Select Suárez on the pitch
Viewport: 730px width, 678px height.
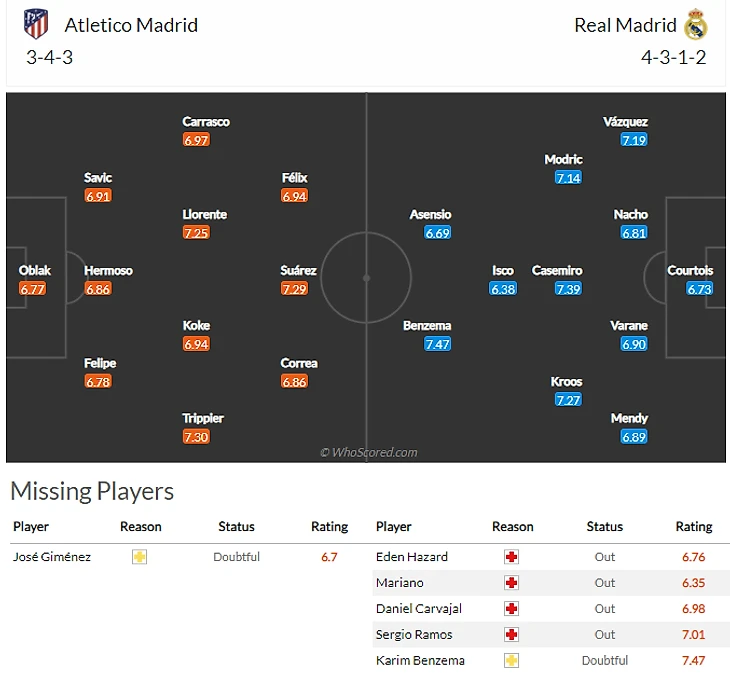[x=298, y=271]
